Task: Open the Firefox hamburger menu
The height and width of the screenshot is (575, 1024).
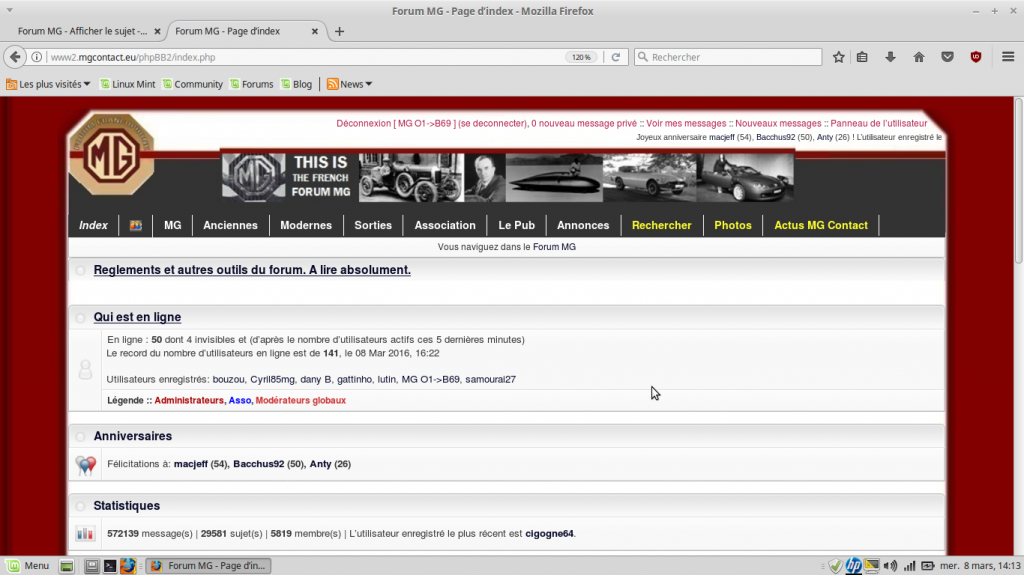Action: tap(1008, 57)
